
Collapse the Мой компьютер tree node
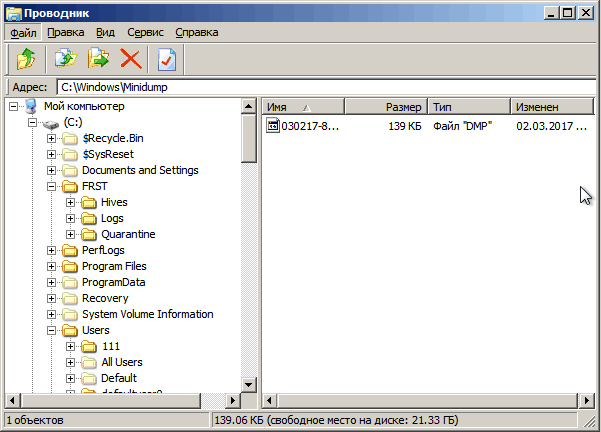[13, 106]
